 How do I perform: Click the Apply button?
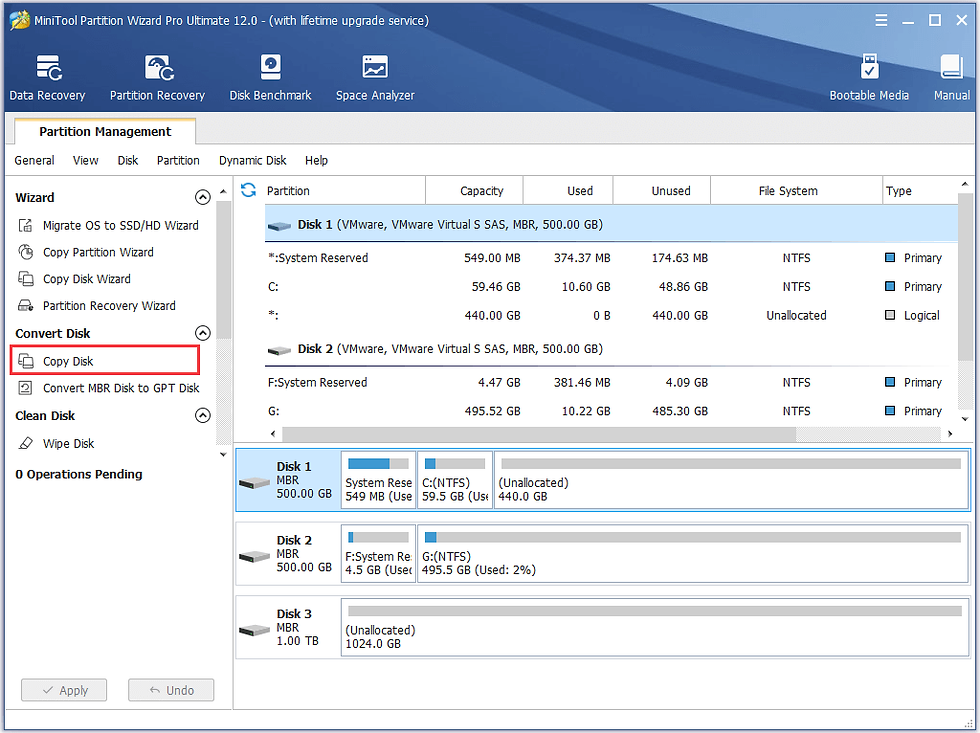(64, 690)
